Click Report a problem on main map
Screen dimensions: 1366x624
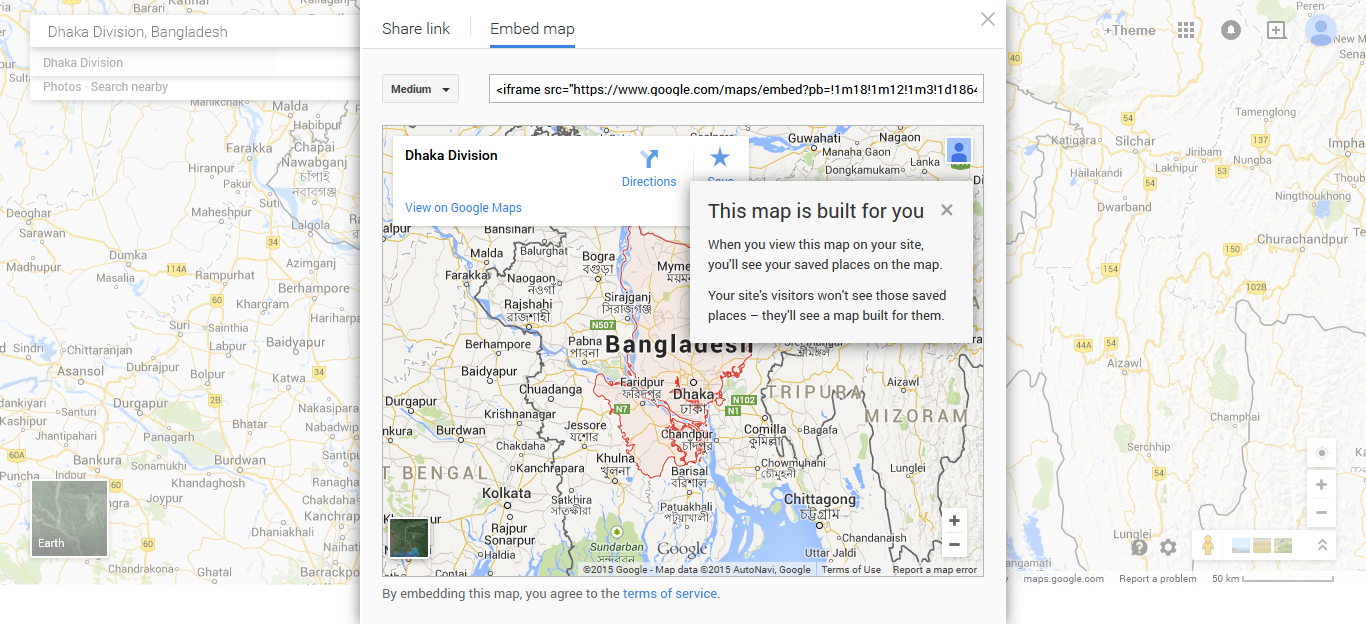tap(1157, 579)
